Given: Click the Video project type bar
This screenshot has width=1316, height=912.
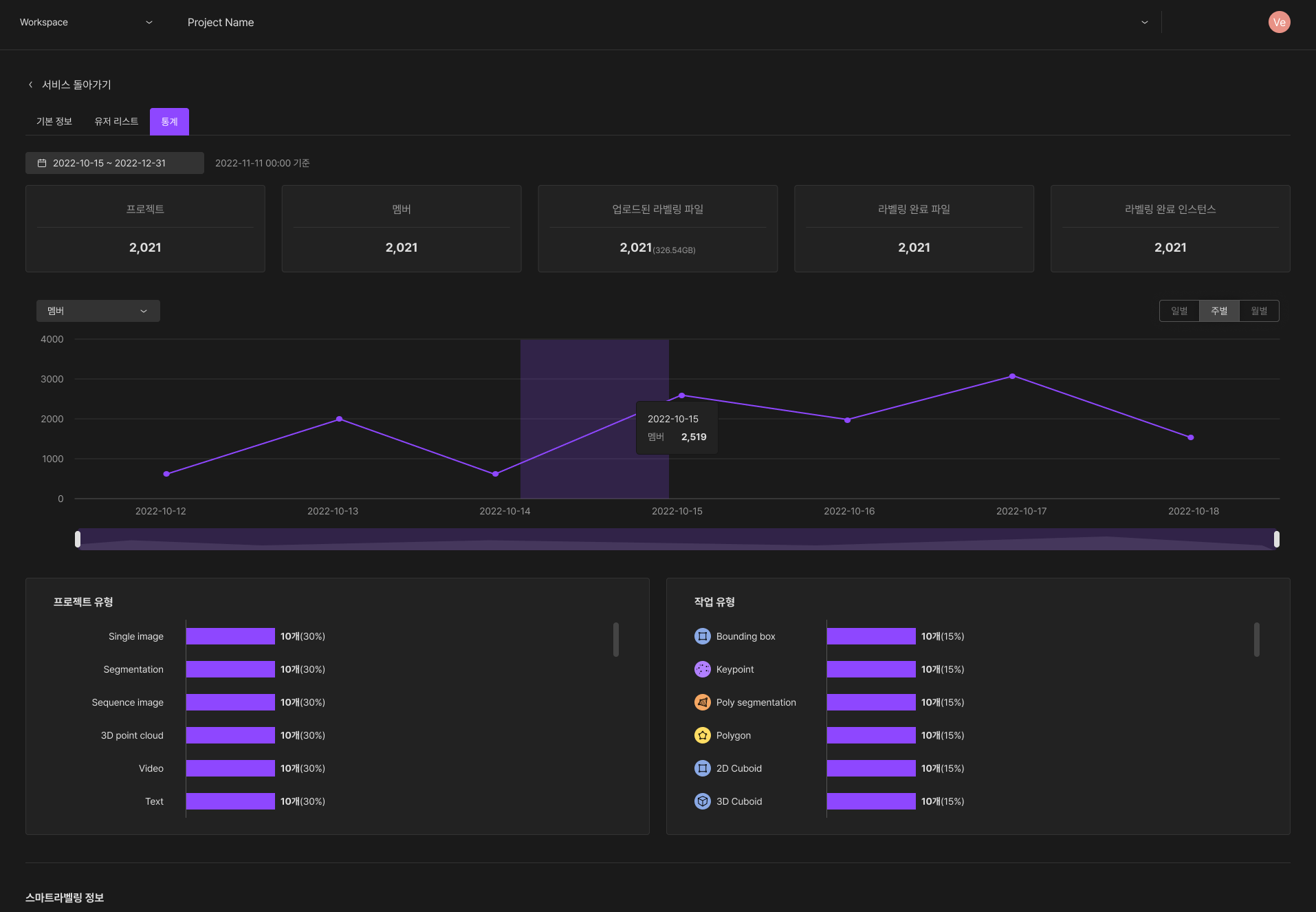Looking at the screenshot, I should tap(230, 768).
